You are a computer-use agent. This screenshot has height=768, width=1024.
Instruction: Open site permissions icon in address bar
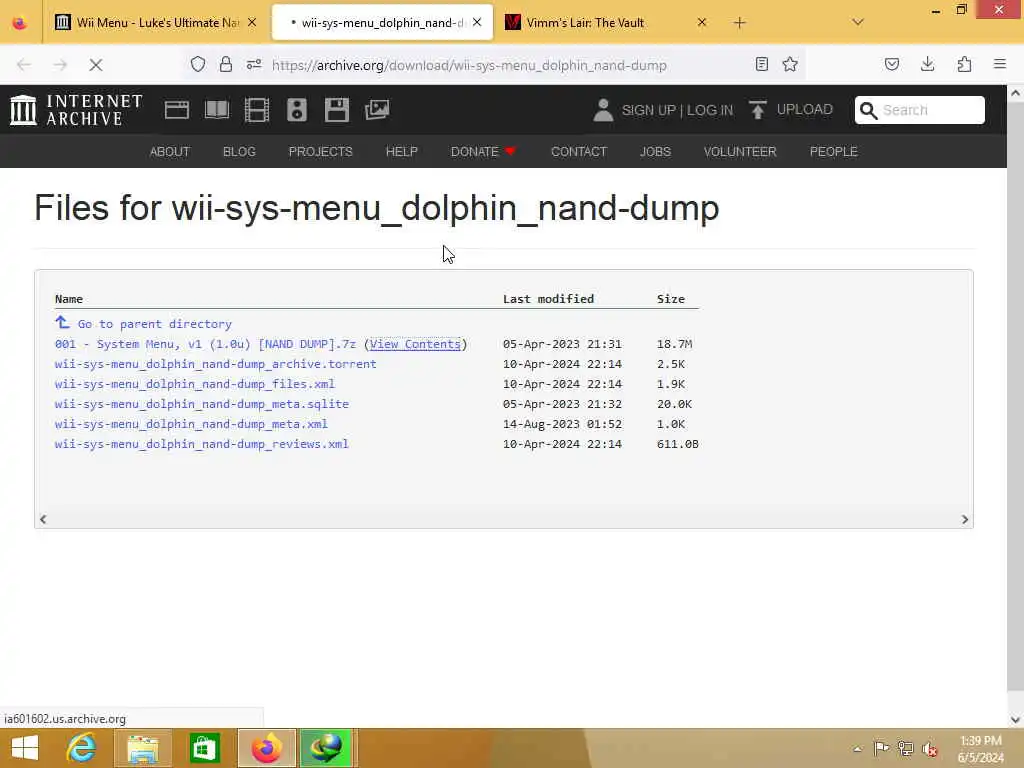click(x=254, y=64)
